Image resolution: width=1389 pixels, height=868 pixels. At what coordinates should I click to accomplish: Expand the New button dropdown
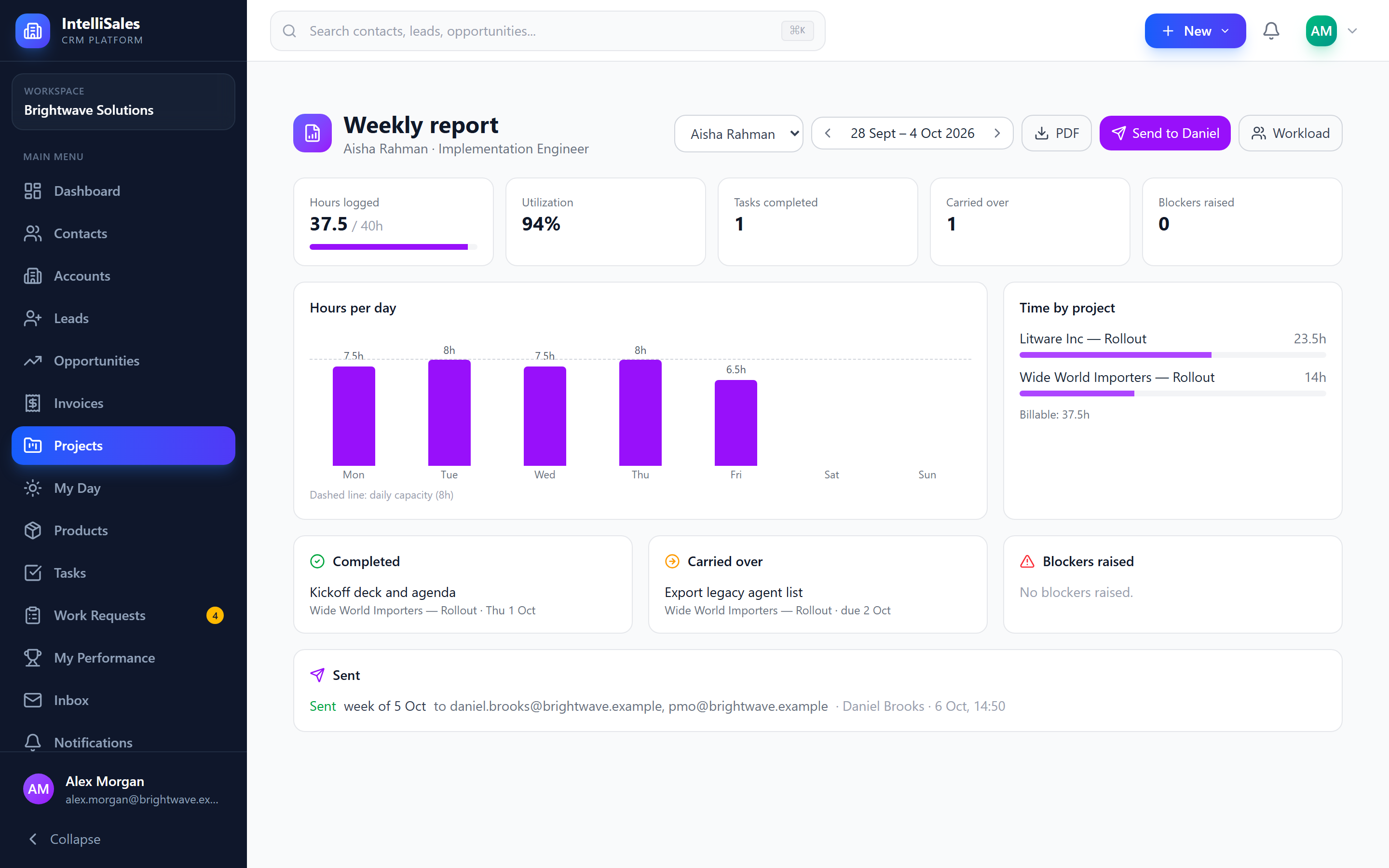click(x=1195, y=31)
